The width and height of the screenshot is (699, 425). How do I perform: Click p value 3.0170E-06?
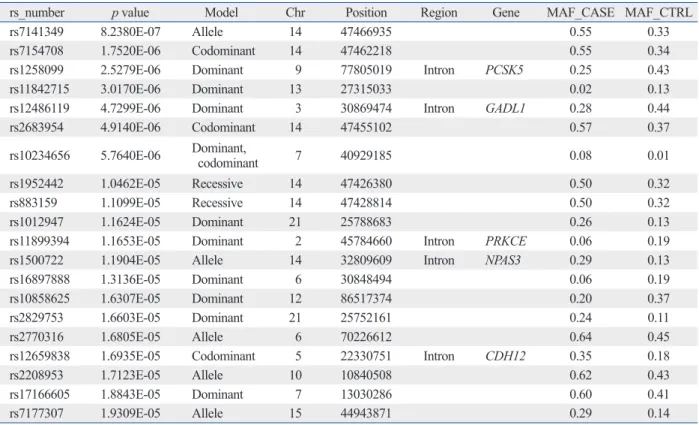pos(130,89)
